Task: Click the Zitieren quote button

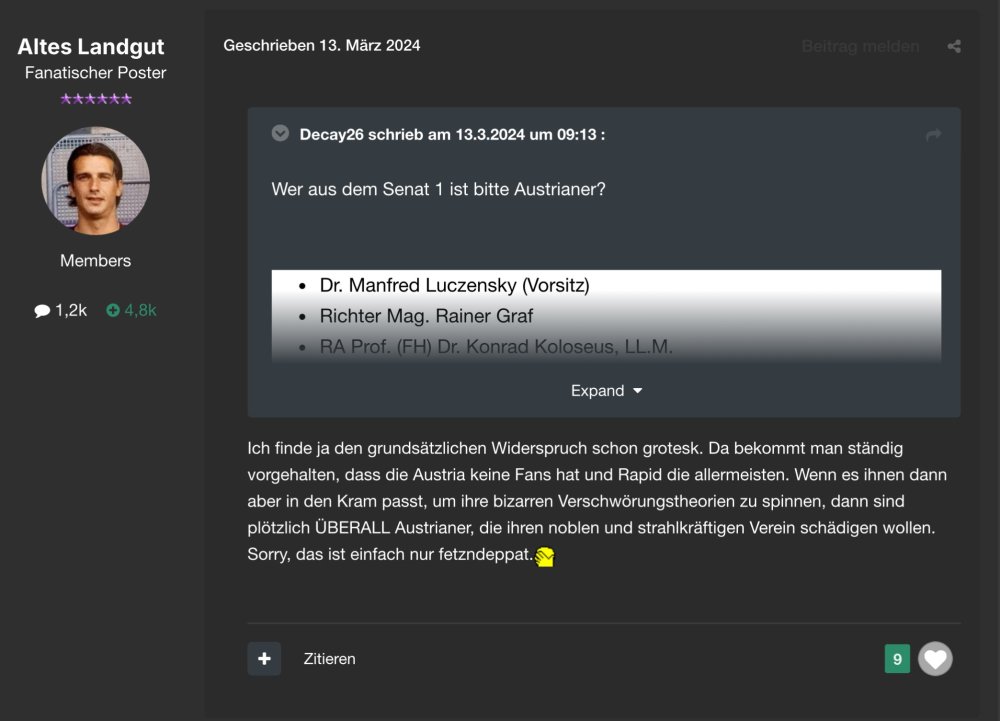Action: point(329,659)
